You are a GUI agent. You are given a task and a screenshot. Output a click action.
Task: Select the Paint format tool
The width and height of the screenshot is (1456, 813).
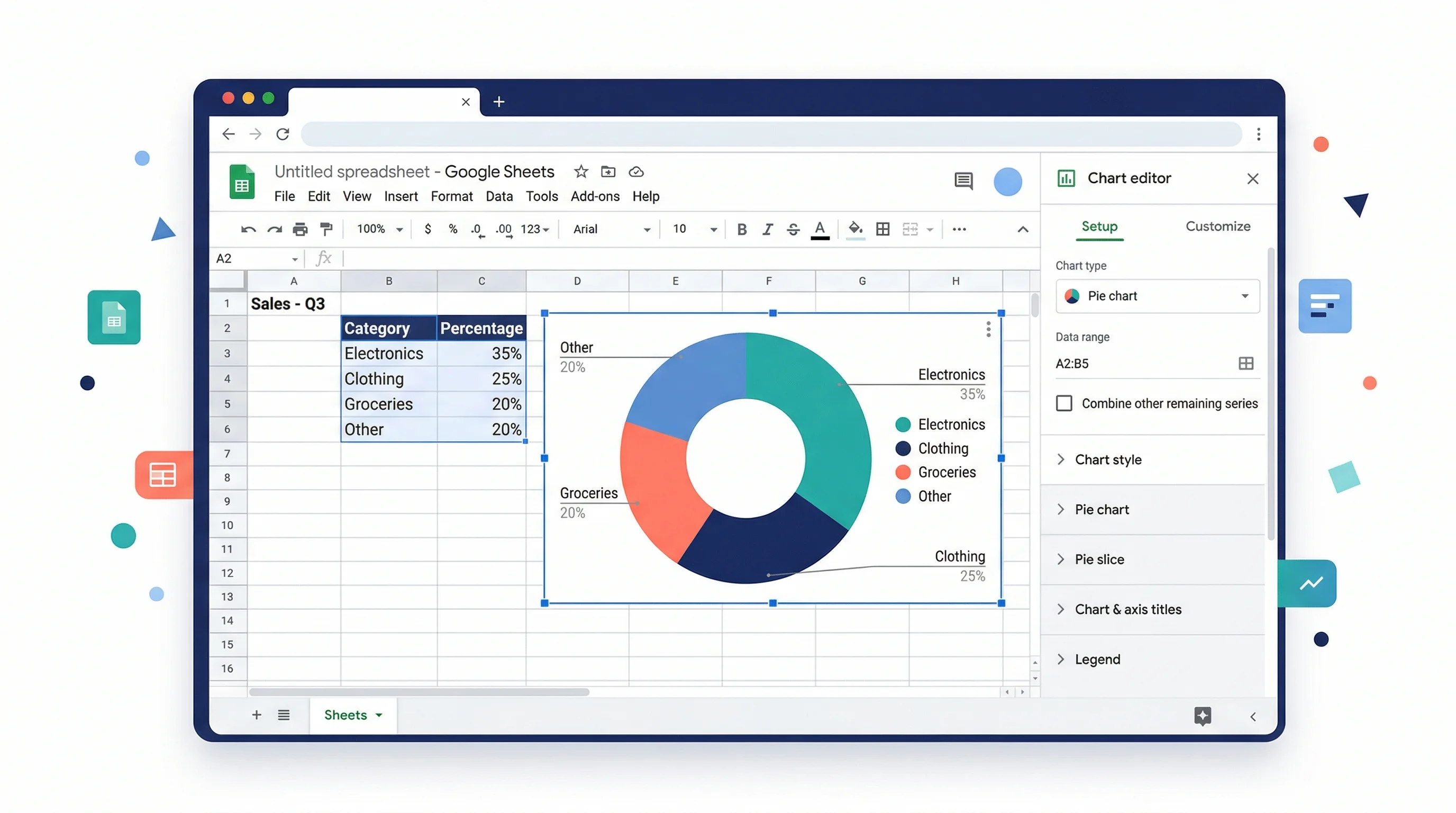pos(326,229)
